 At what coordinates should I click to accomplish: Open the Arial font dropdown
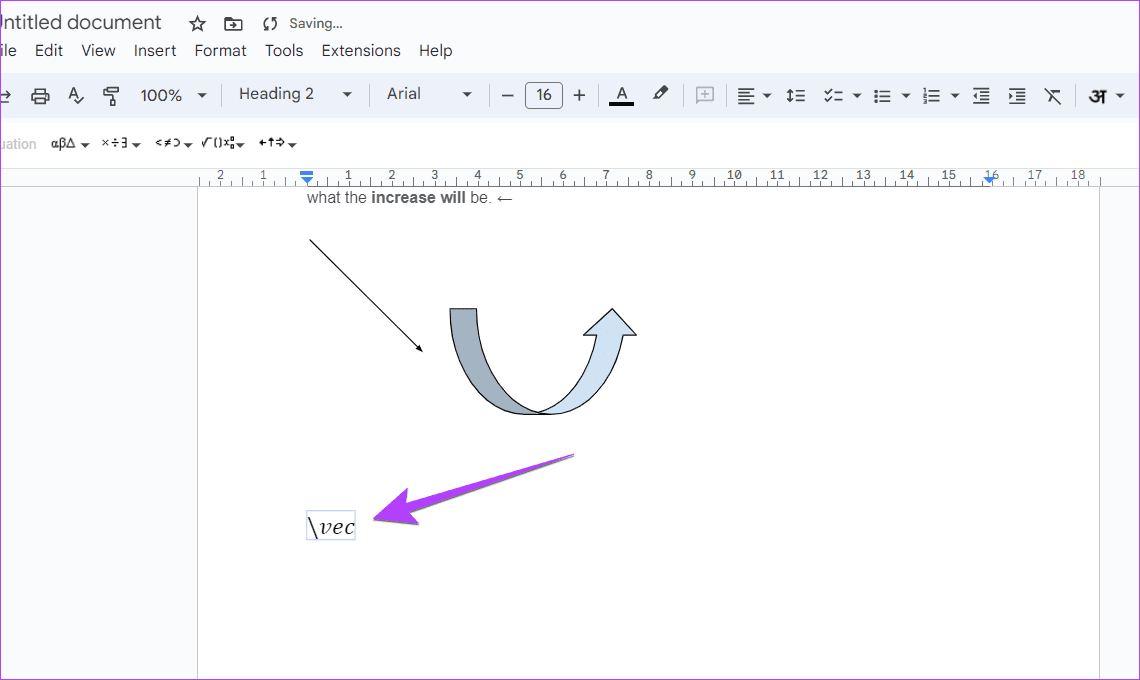429,94
